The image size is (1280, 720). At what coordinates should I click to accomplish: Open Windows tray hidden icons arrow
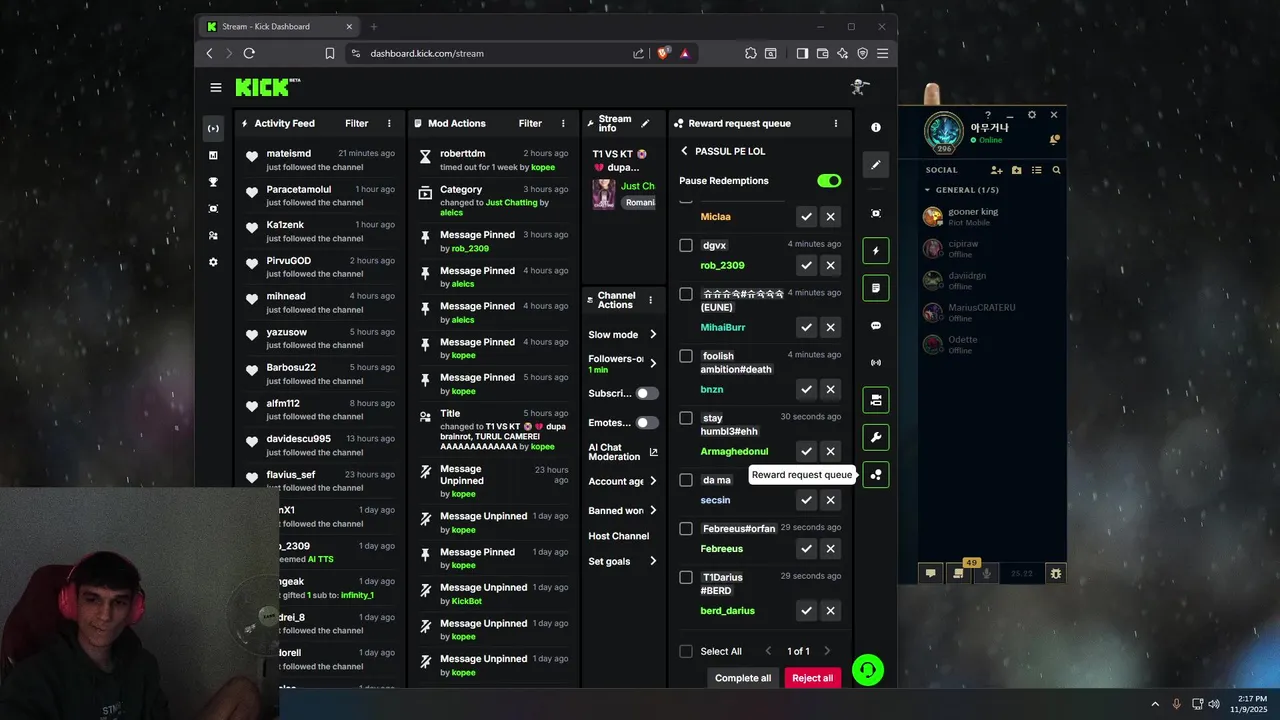pyautogui.click(x=1155, y=704)
